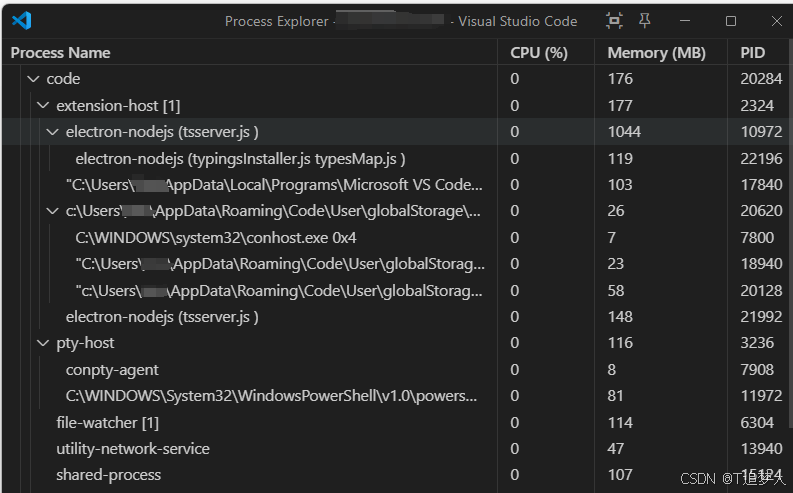Click PID value 3236
The width and height of the screenshot is (793, 493).
click(x=757, y=343)
